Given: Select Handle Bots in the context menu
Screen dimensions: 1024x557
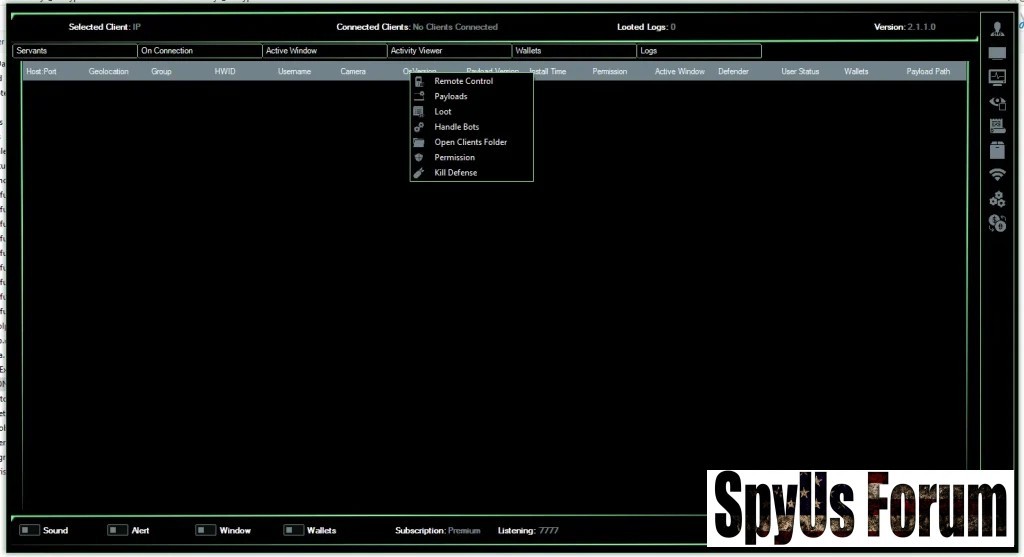Looking at the screenshot, I should pos(456,127).
